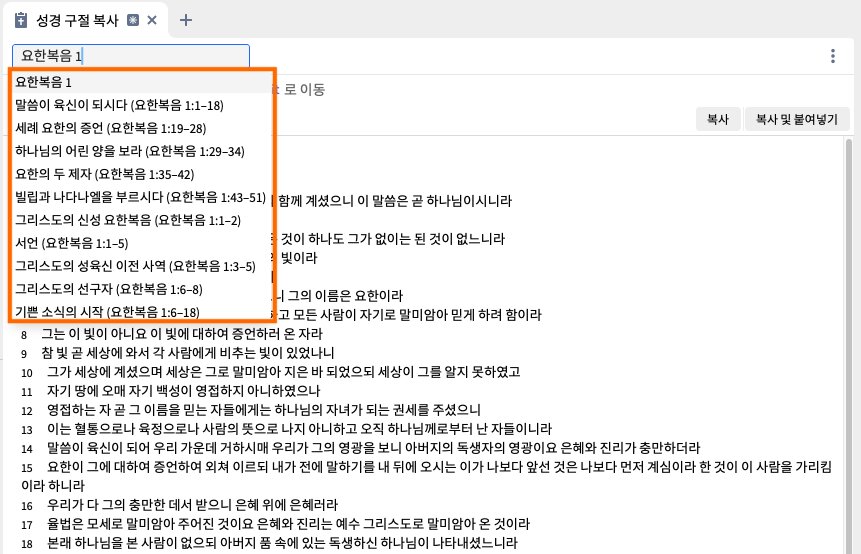Click the clipboard Bible icon on the tab
The width and height of the screenshot is (861, 554).
[21, 20]
